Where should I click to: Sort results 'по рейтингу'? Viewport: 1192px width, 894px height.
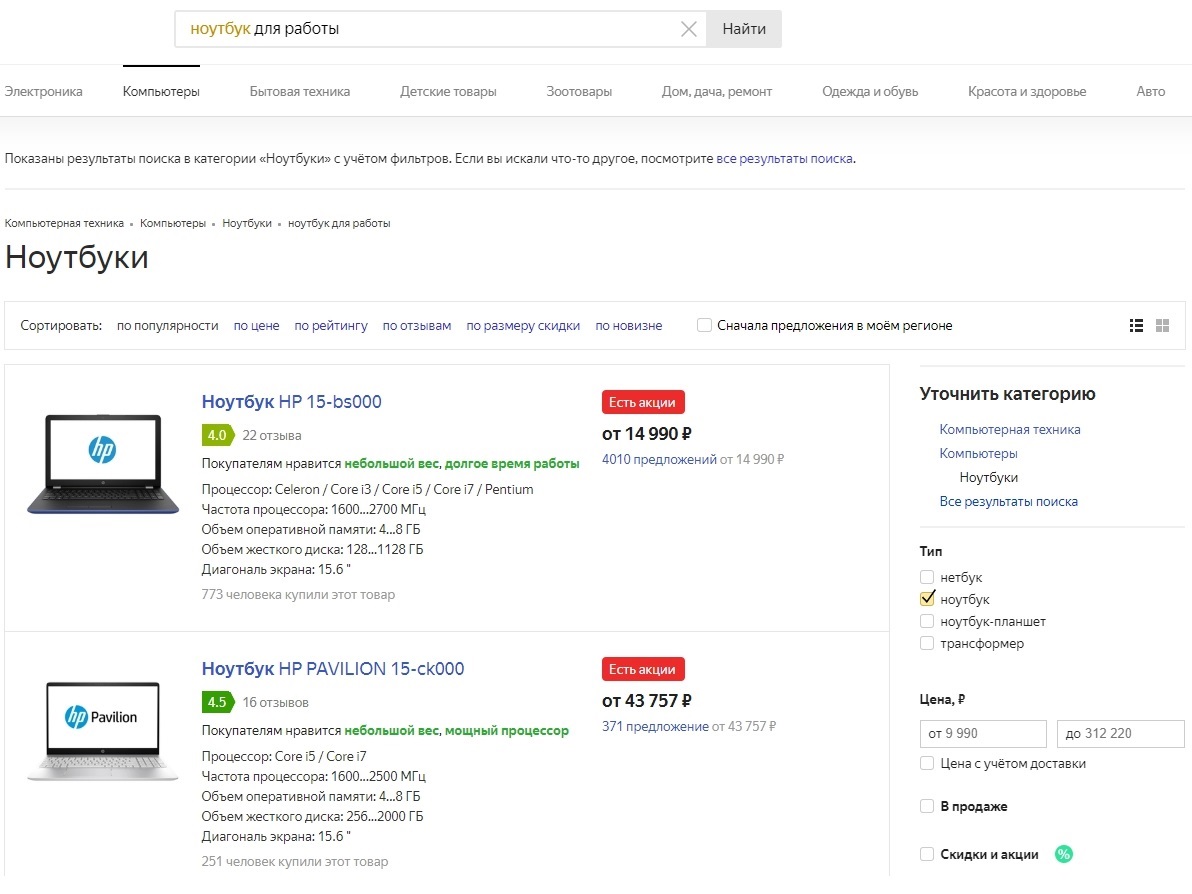tap(331, 325)
